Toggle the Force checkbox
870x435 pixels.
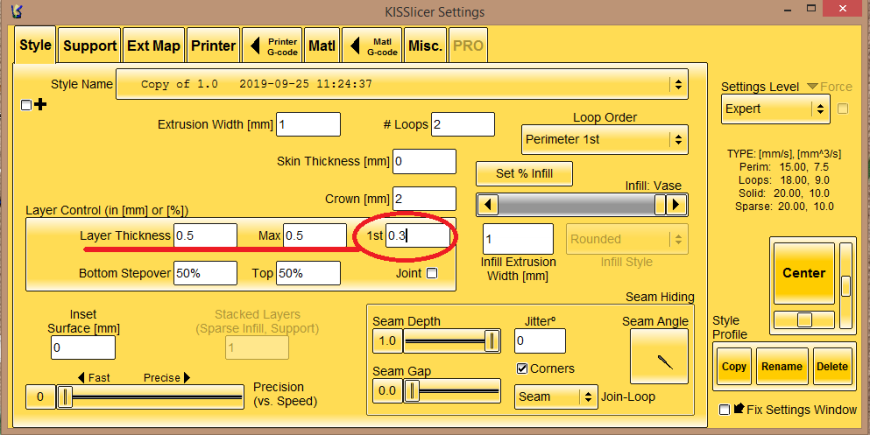pyautogui.click(x=843, y=108)
